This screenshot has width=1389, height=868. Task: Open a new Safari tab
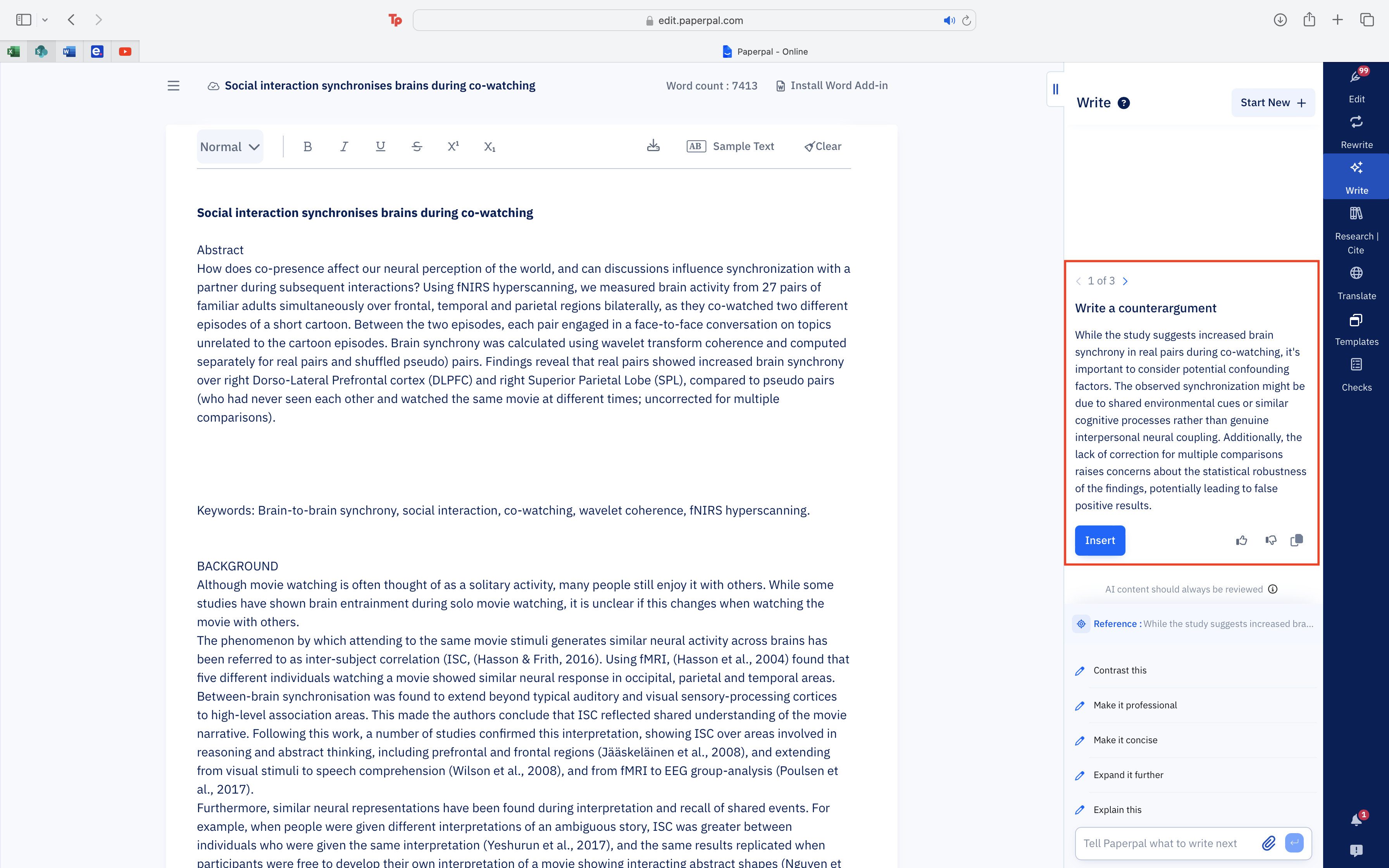point(1337,20)
